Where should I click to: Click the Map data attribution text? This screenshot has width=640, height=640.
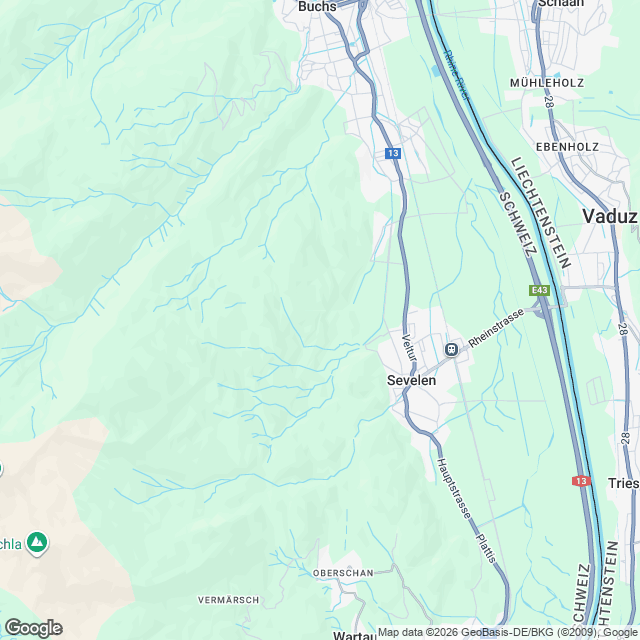point(508,633)
